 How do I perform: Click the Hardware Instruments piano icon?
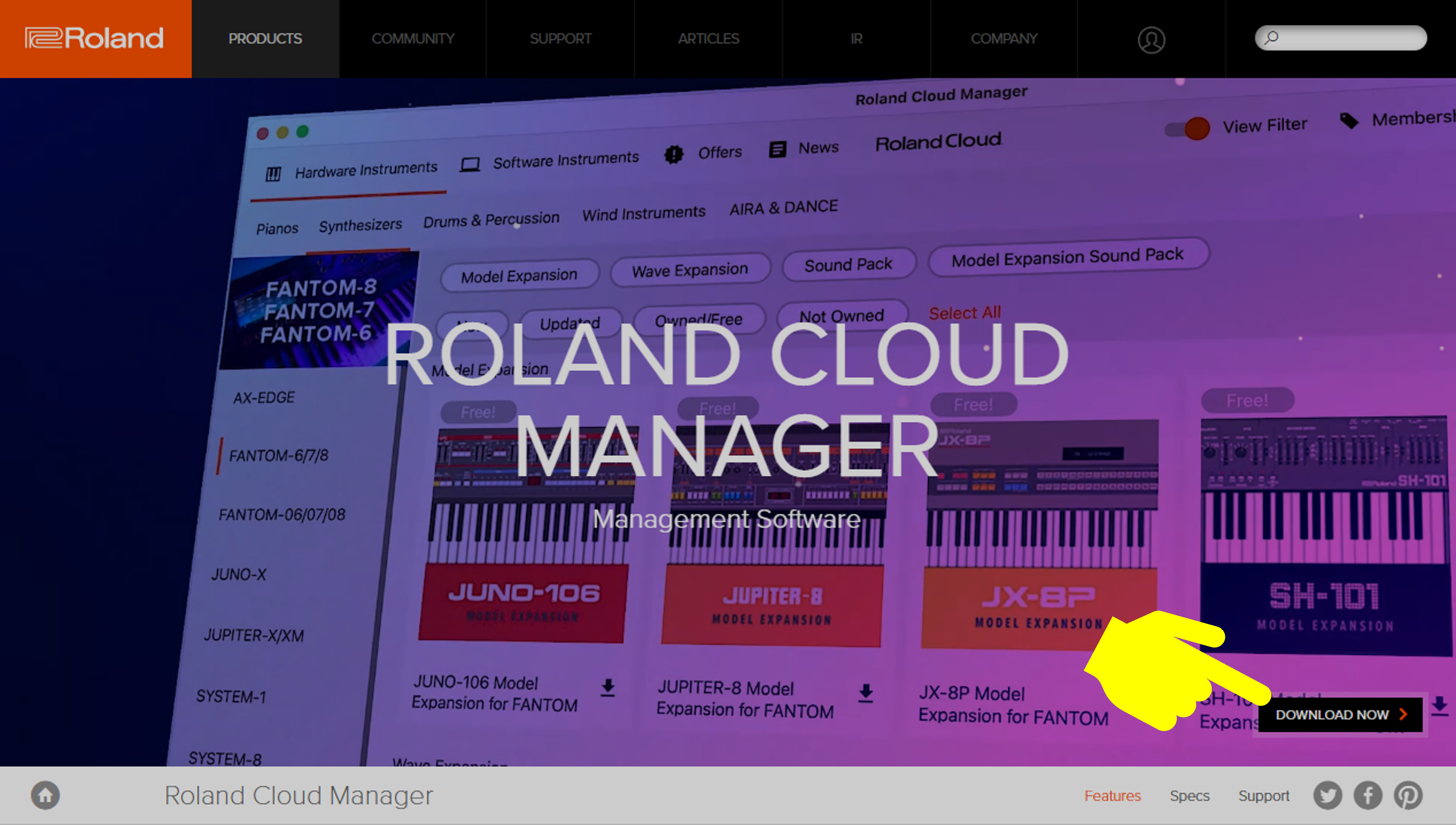click(x=273, y=174)
